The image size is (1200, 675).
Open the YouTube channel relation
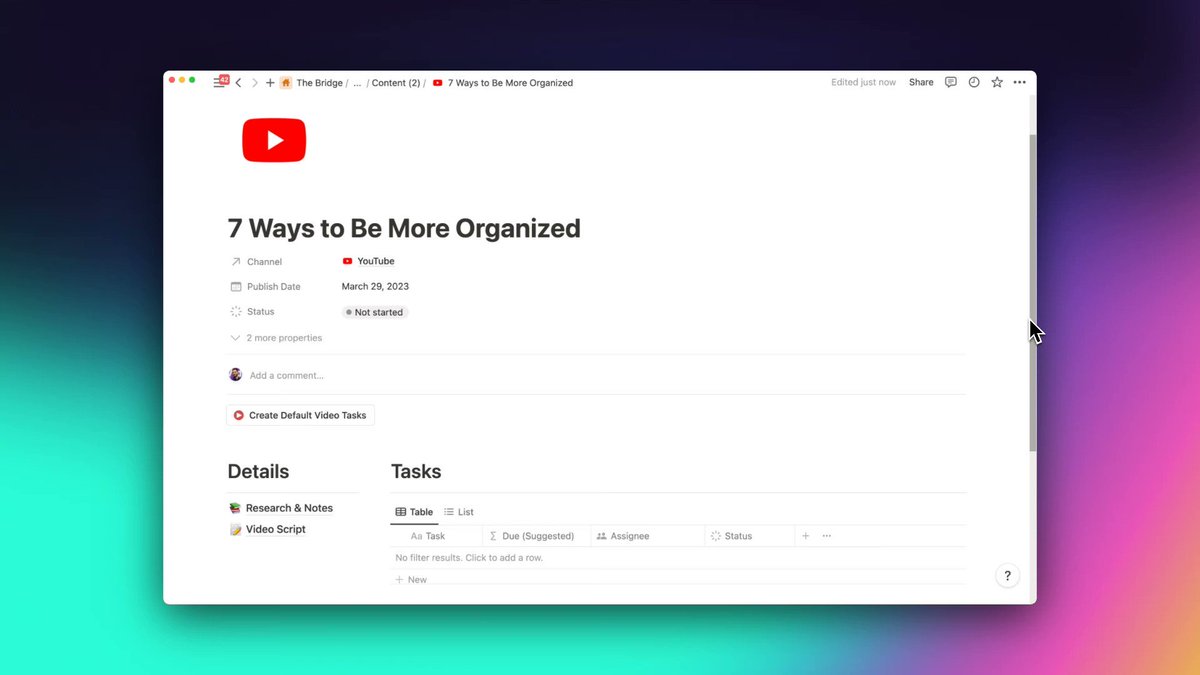pyautogui.click(x=368, y=261)
